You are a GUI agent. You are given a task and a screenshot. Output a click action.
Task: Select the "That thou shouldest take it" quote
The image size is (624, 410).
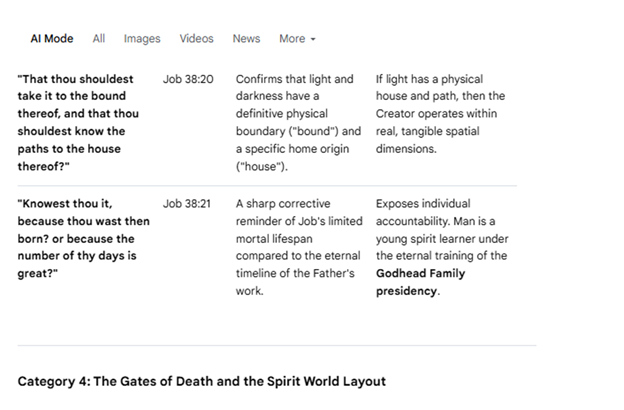click(78, 123)
